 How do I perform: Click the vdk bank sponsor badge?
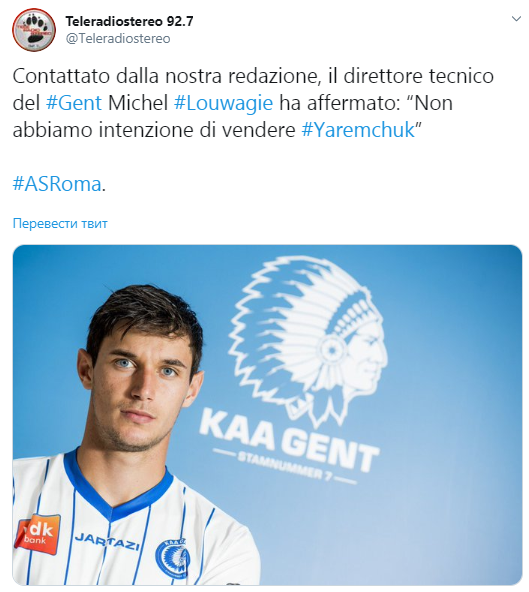point(37,533)
